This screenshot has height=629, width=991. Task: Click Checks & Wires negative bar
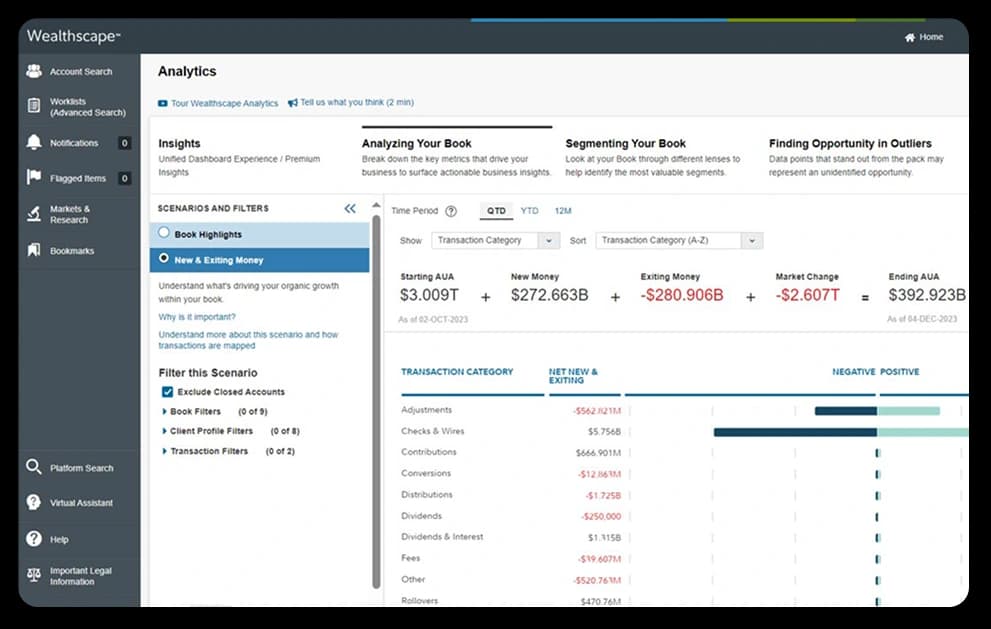(795, 432)
